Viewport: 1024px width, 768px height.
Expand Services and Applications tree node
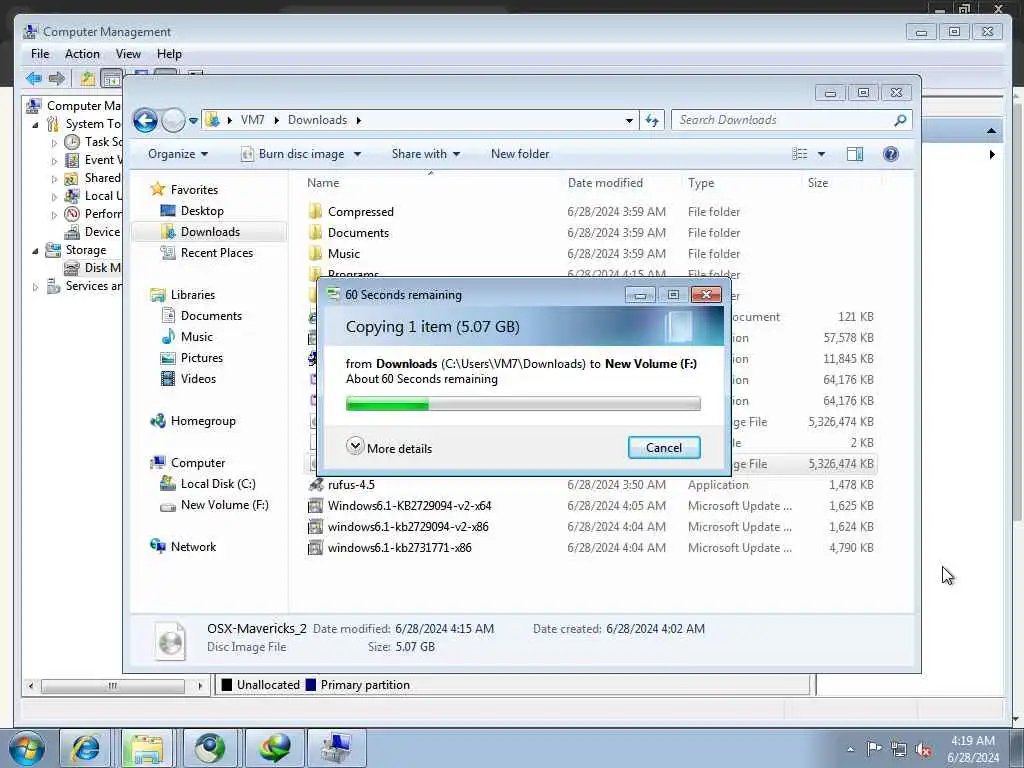(x=35, y=286)
